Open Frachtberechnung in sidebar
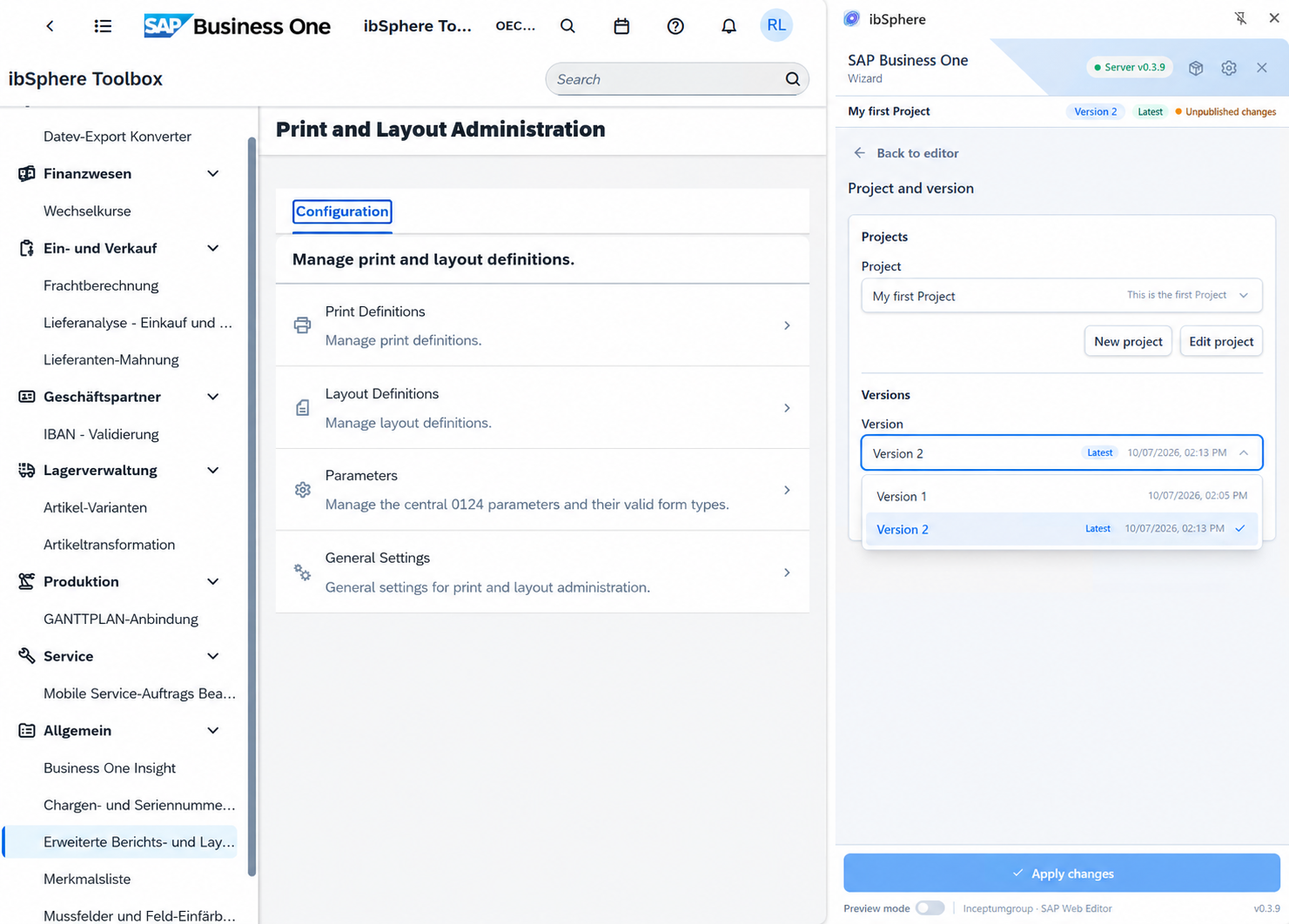This screenshot has width=1289, height=924. (x=101, y=285)
